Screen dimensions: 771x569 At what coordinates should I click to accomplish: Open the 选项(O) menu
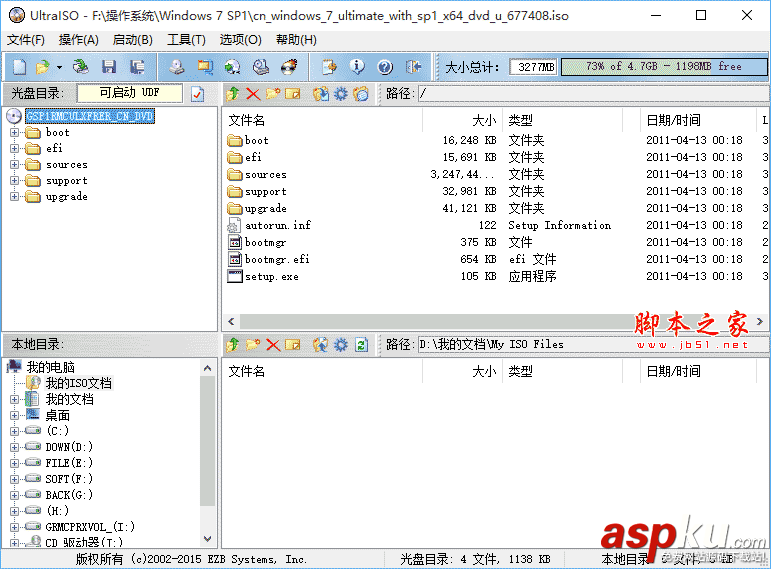point(240,40)
